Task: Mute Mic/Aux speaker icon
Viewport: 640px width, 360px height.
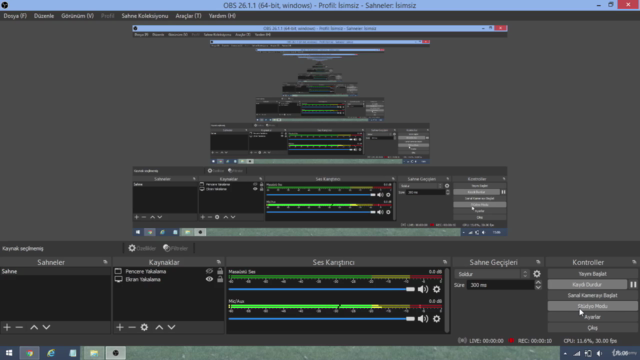Action: 423,318
